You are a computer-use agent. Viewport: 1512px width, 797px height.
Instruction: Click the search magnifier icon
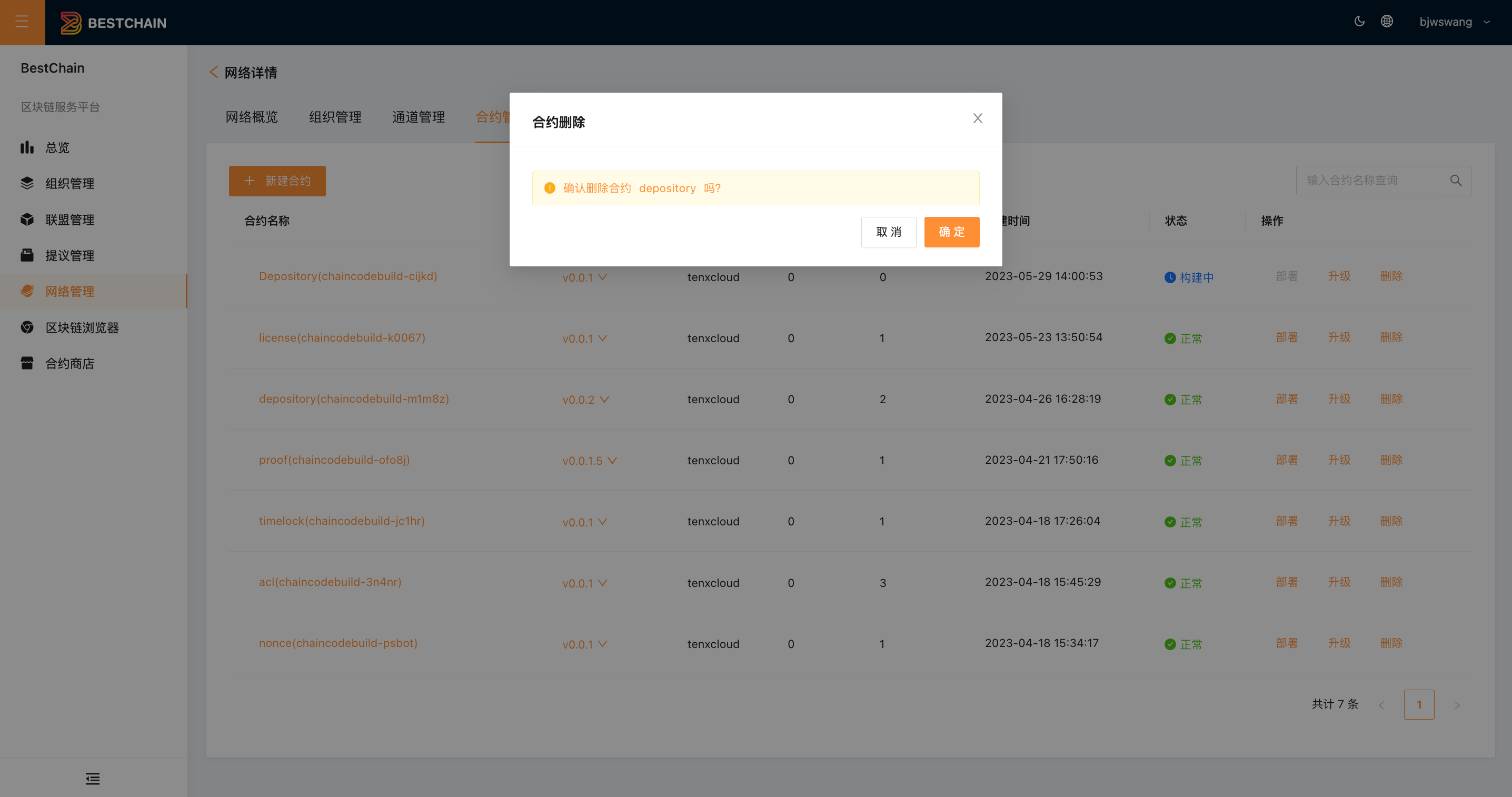tap(1456, 181)
